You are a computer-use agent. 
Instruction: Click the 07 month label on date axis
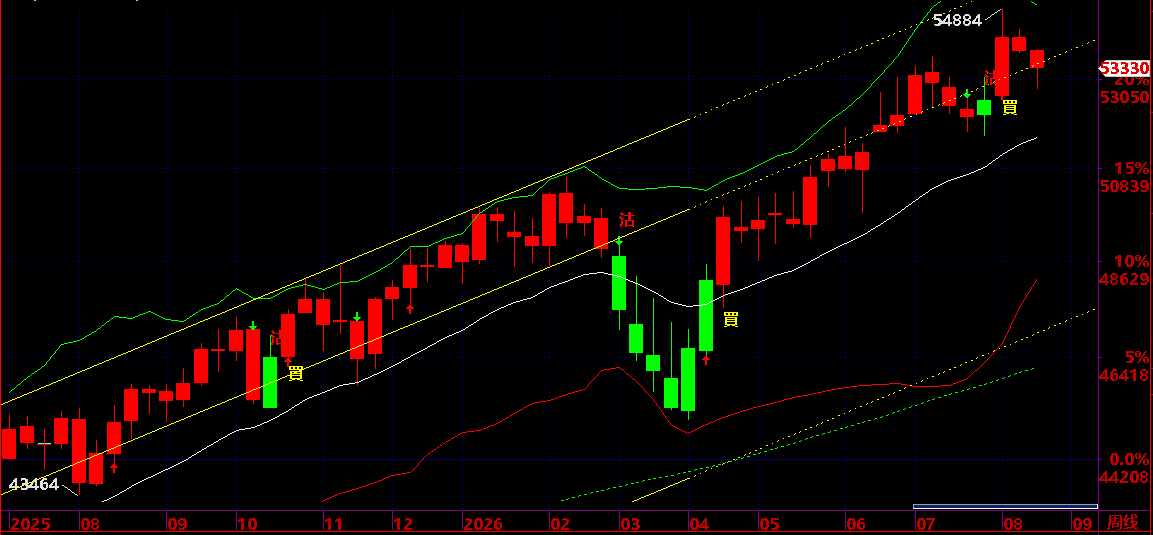click(x=925, y=525)
